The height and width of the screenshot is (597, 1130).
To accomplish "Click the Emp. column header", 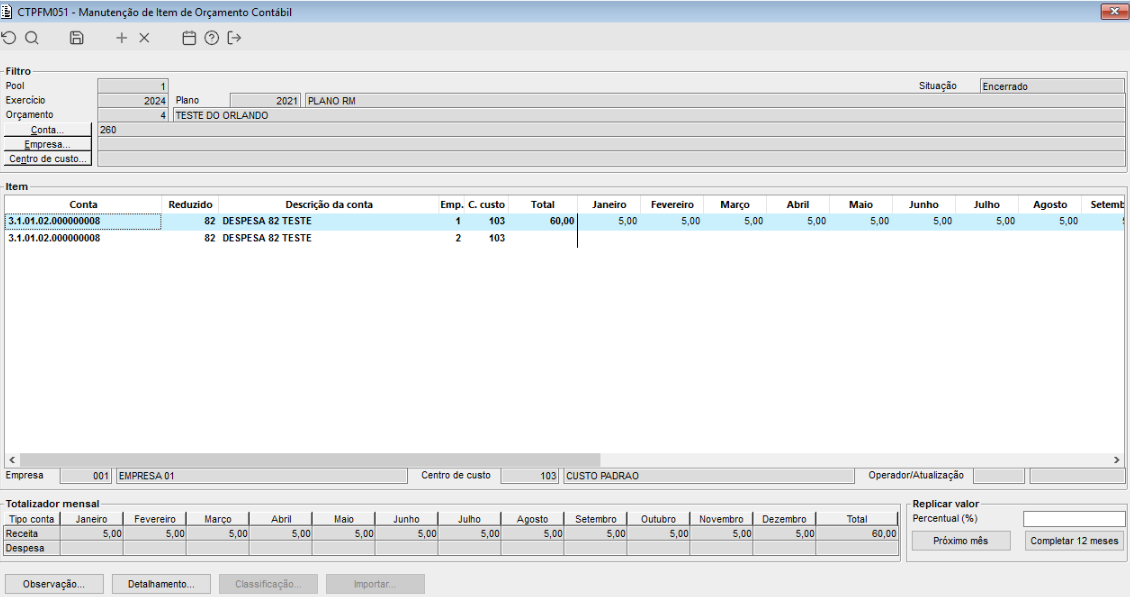I will (x=452, y=205).
